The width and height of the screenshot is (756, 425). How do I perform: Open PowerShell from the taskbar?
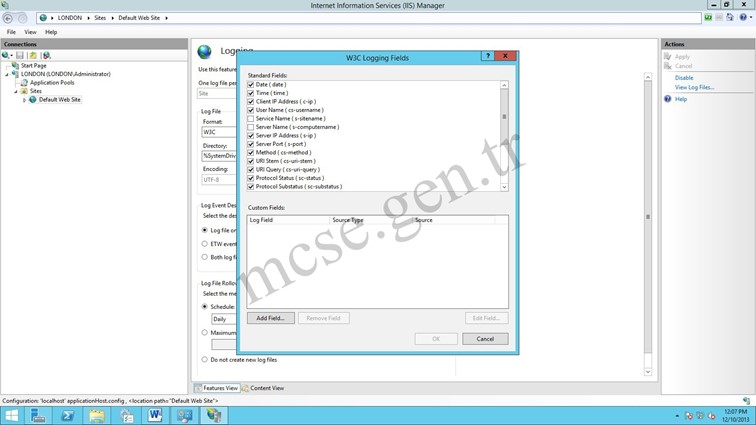67,415
